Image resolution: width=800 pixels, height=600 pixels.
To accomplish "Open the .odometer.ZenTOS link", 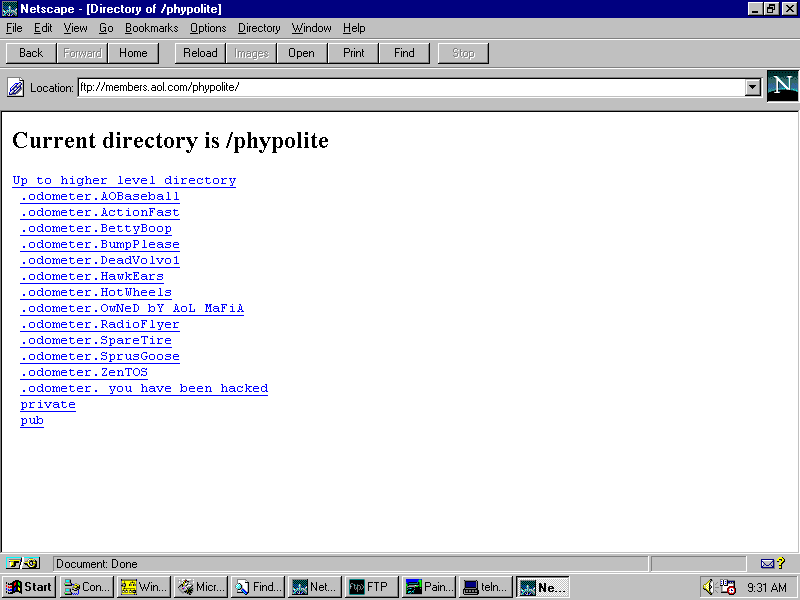I will tap(84, 372).
